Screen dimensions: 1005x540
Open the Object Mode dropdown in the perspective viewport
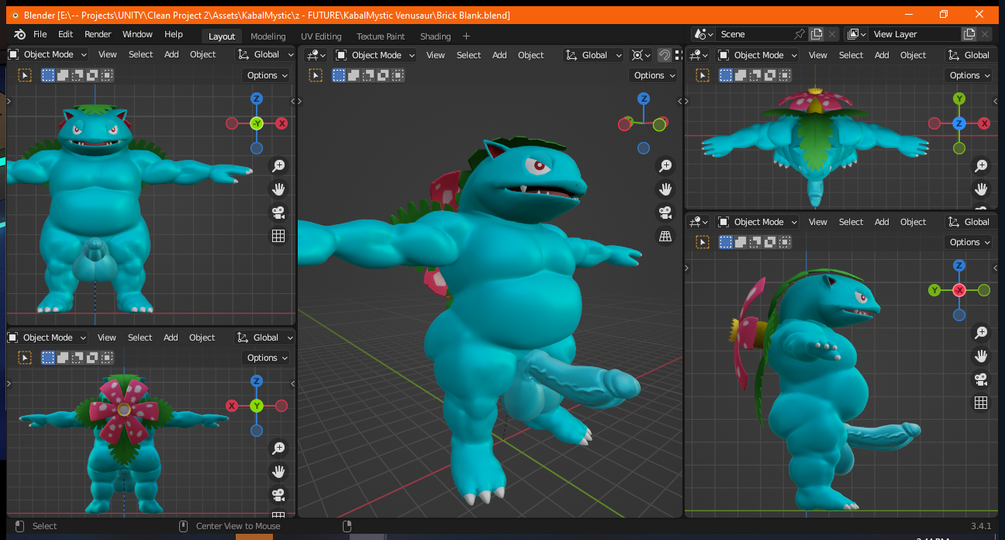tap(376, 55)
